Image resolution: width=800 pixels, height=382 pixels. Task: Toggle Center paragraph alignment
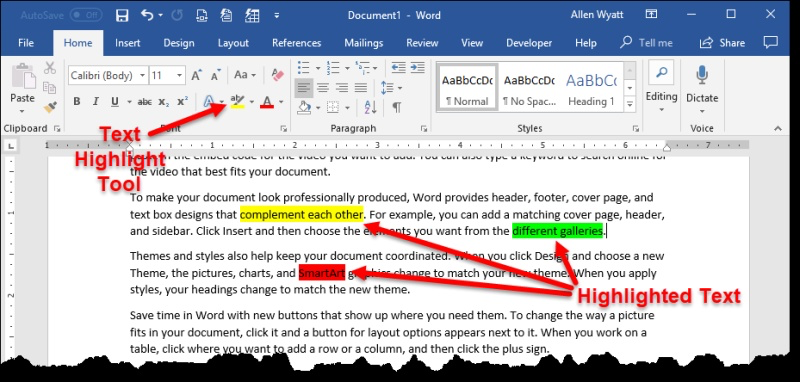pos(322,88)
